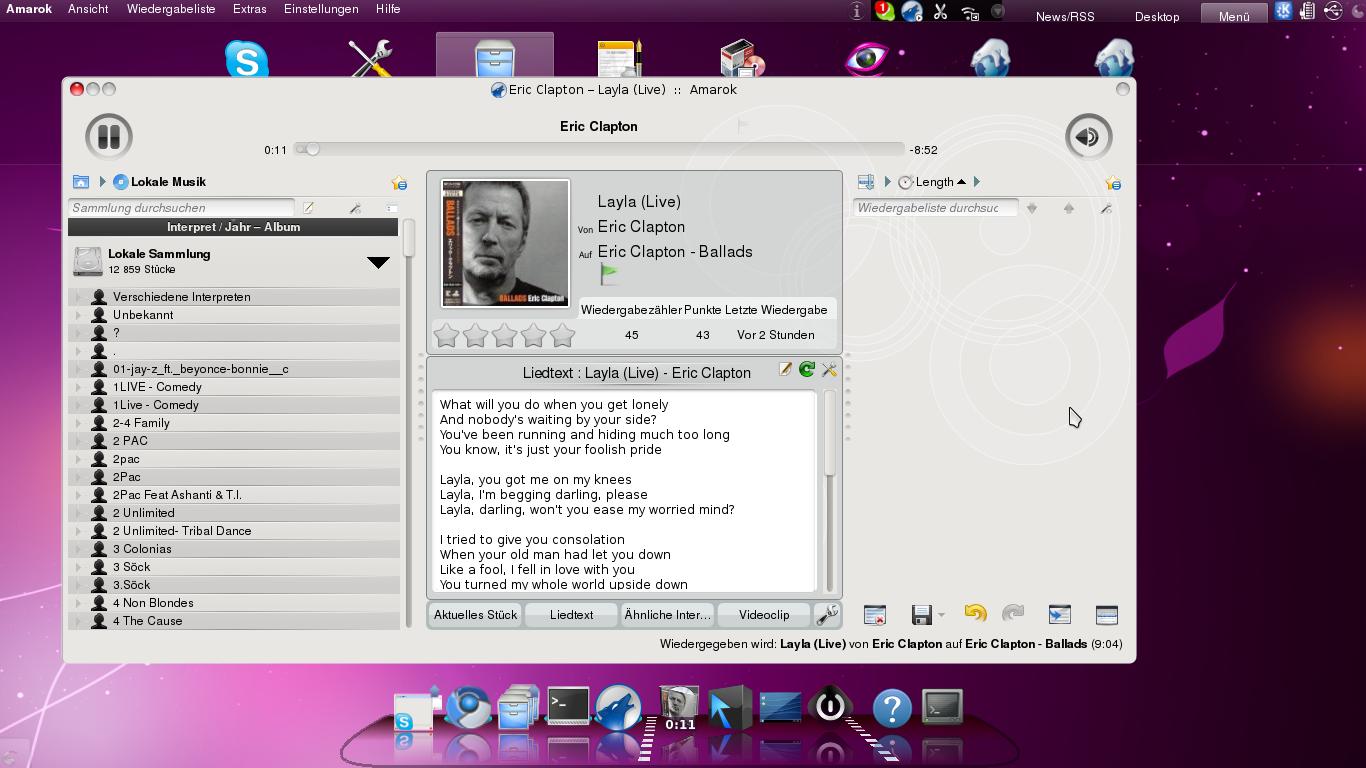Open playlist search options wrench icon
Image resolution: width=1366 pixels, height=768 pixels.
(x=1106, y=208)
